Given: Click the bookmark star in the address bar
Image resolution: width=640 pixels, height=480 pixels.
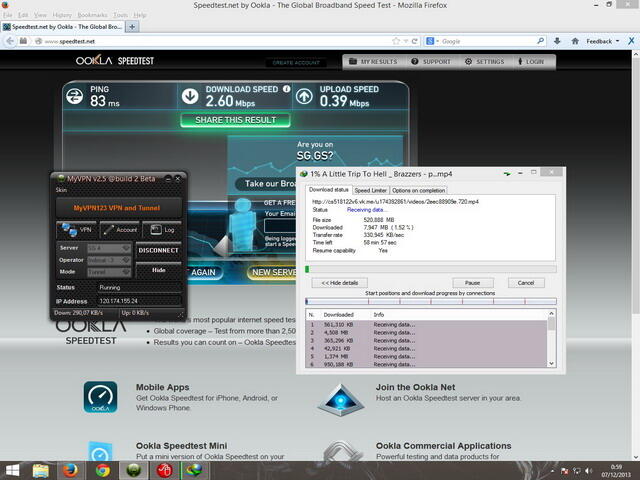Looking at the screenshot, I should pyautogui.click(x=396, y=41).
